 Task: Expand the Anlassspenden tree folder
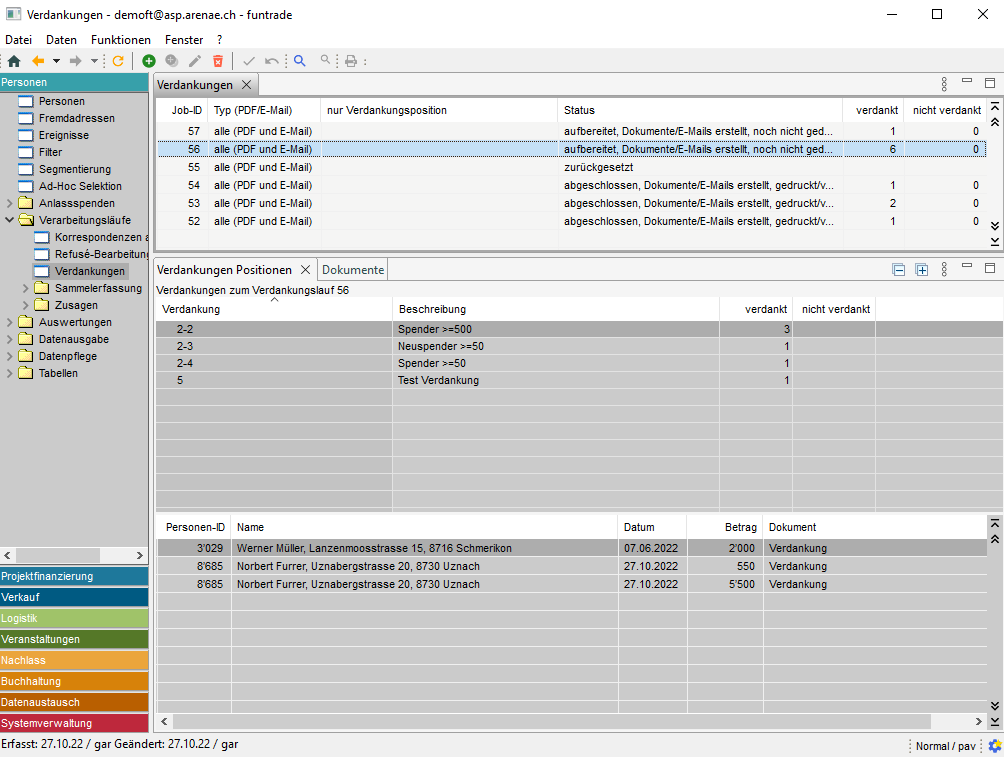click(x=10, y=204)
